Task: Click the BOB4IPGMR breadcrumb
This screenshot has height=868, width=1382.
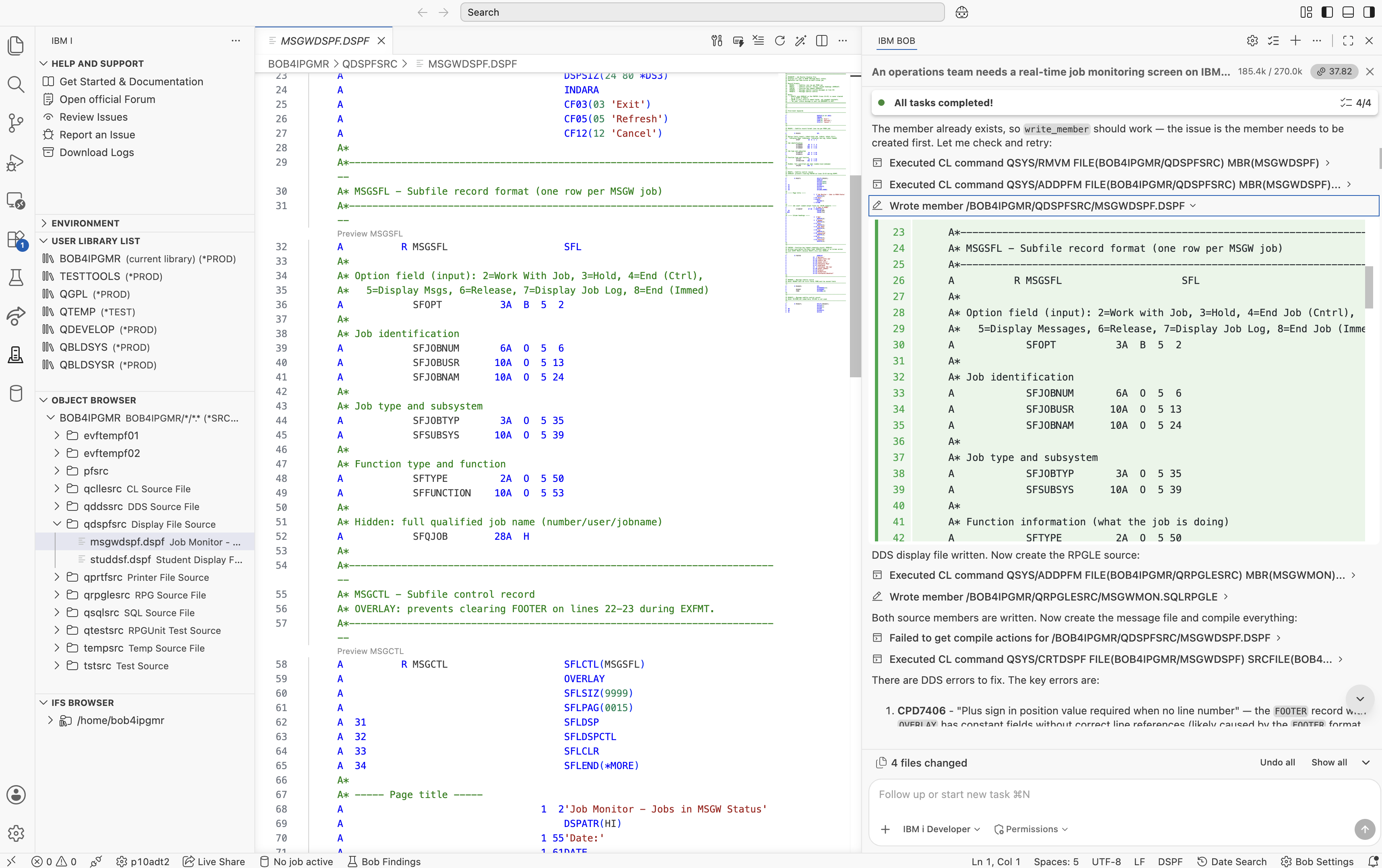Action: 299,64
